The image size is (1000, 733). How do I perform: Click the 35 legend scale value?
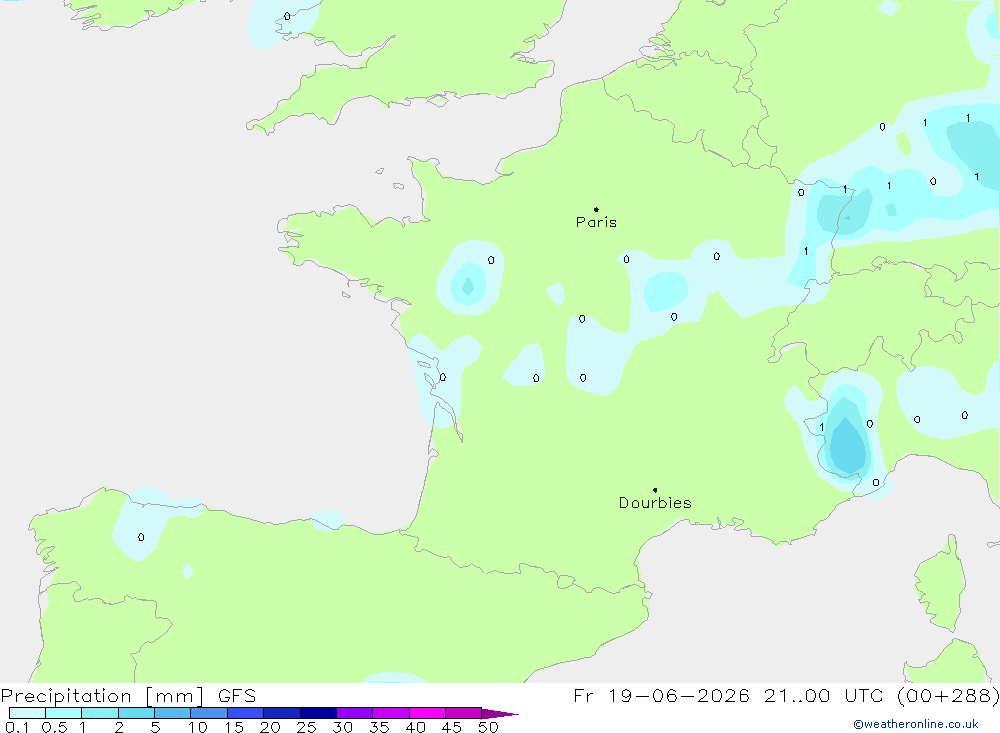coord(379,727)
